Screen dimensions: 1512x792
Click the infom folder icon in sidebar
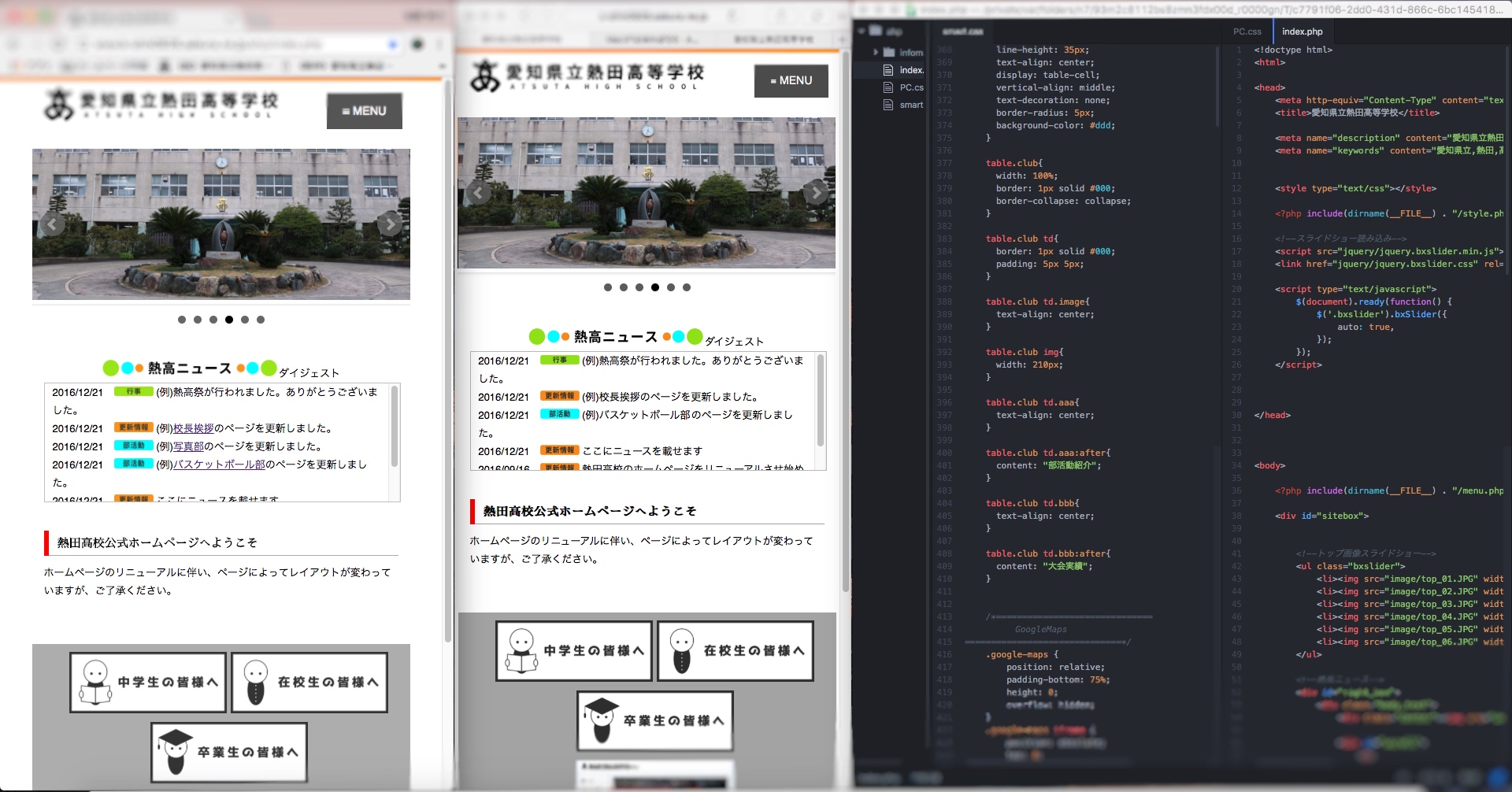pyautogui.click(x=889, y=53)
